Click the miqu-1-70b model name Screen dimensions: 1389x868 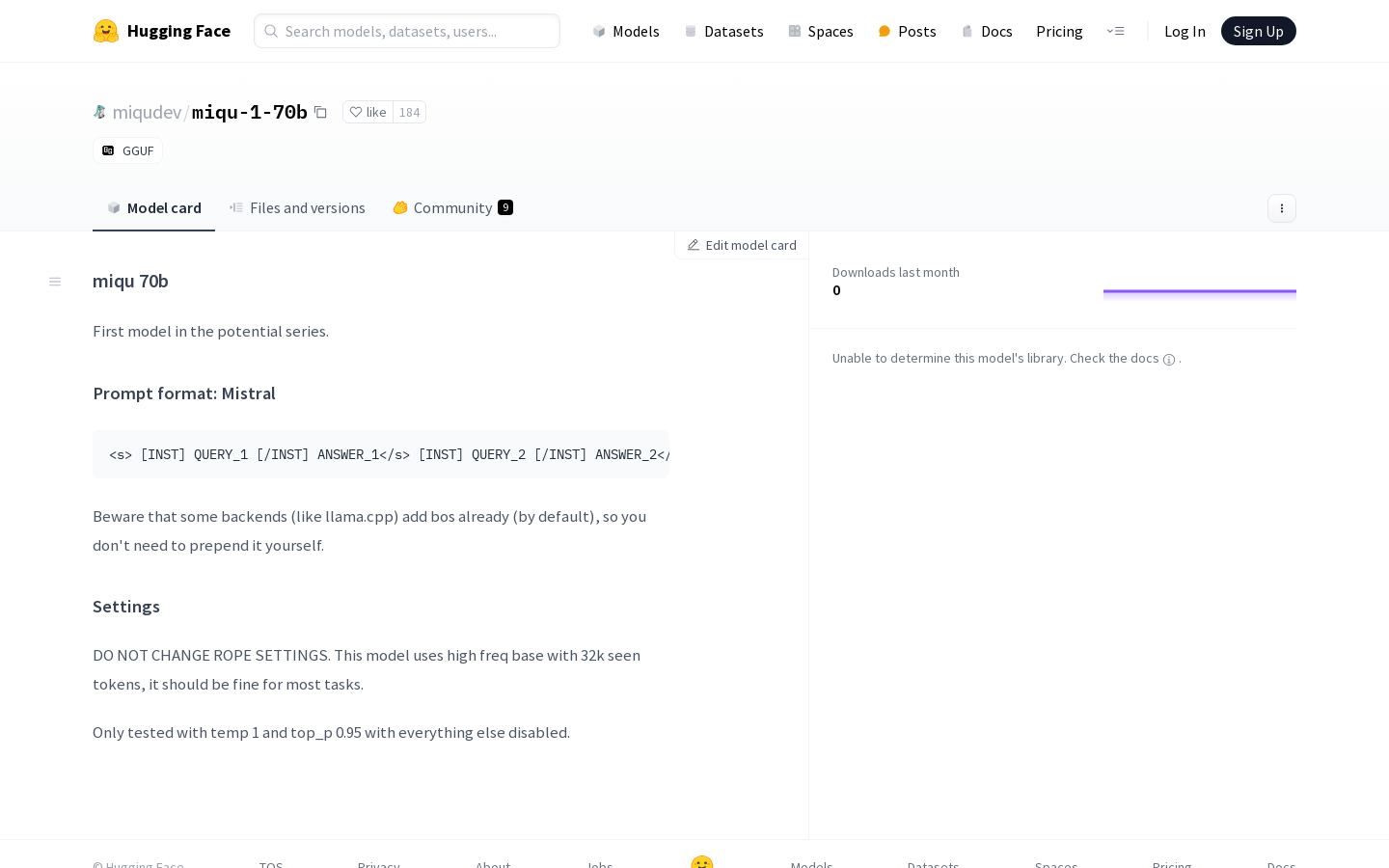[250, 112]
